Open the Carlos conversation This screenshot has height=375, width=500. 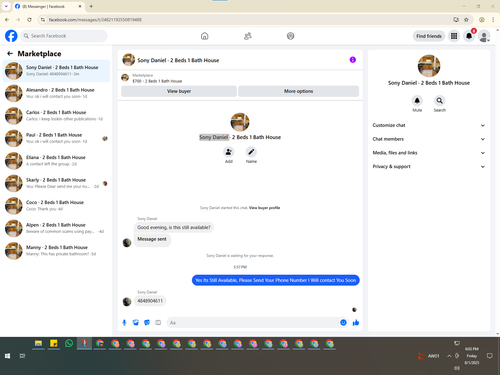tap(56, 116)
